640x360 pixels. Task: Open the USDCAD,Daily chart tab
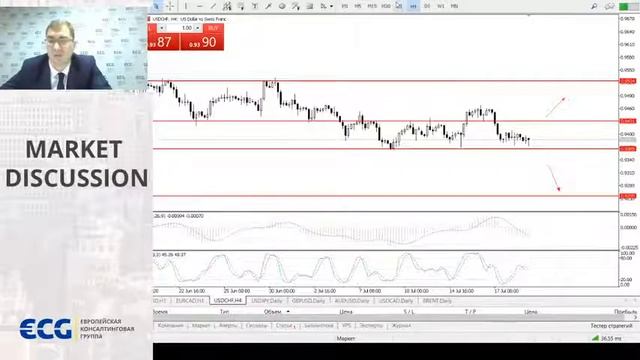click(396, 301)
